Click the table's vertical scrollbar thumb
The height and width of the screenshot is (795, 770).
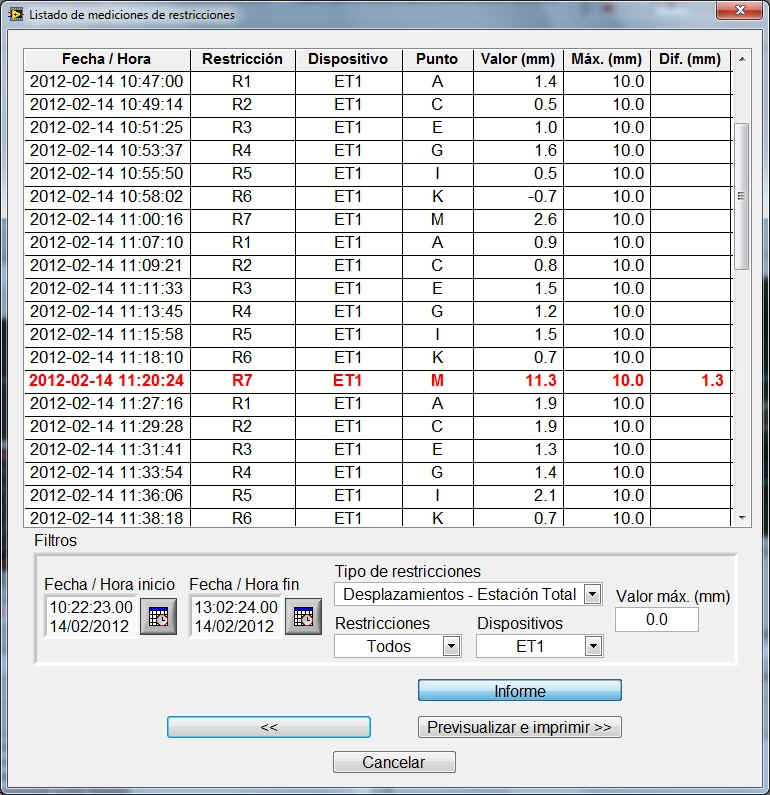[x=741, y=196]
